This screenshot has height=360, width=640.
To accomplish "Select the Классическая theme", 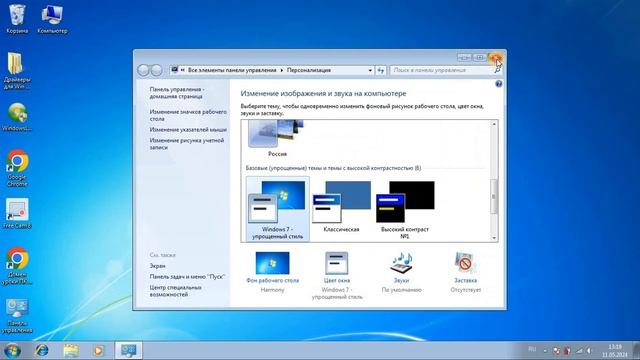I will click(x=341, y=207).
